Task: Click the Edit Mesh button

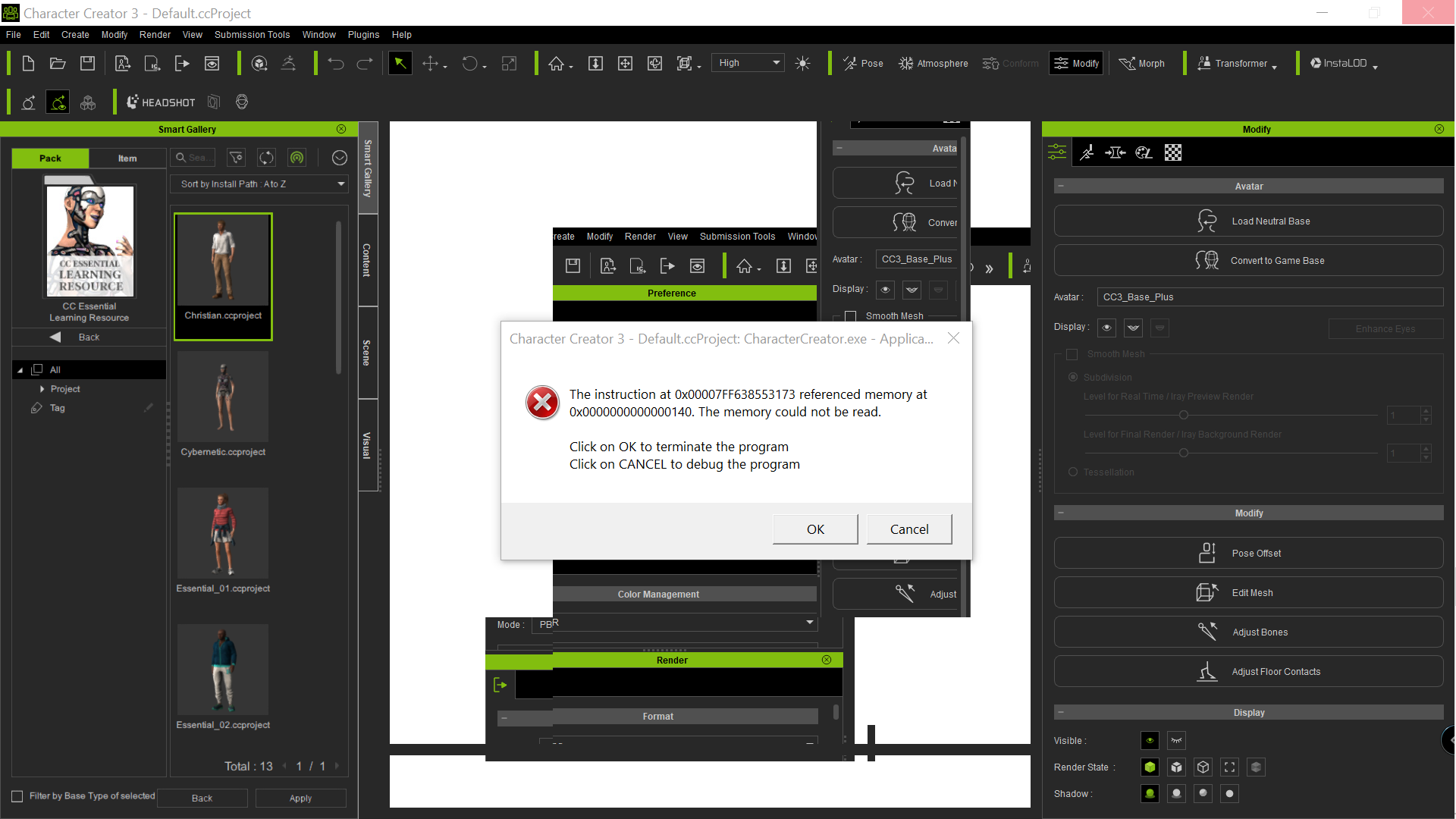Action: (1248, 593)
